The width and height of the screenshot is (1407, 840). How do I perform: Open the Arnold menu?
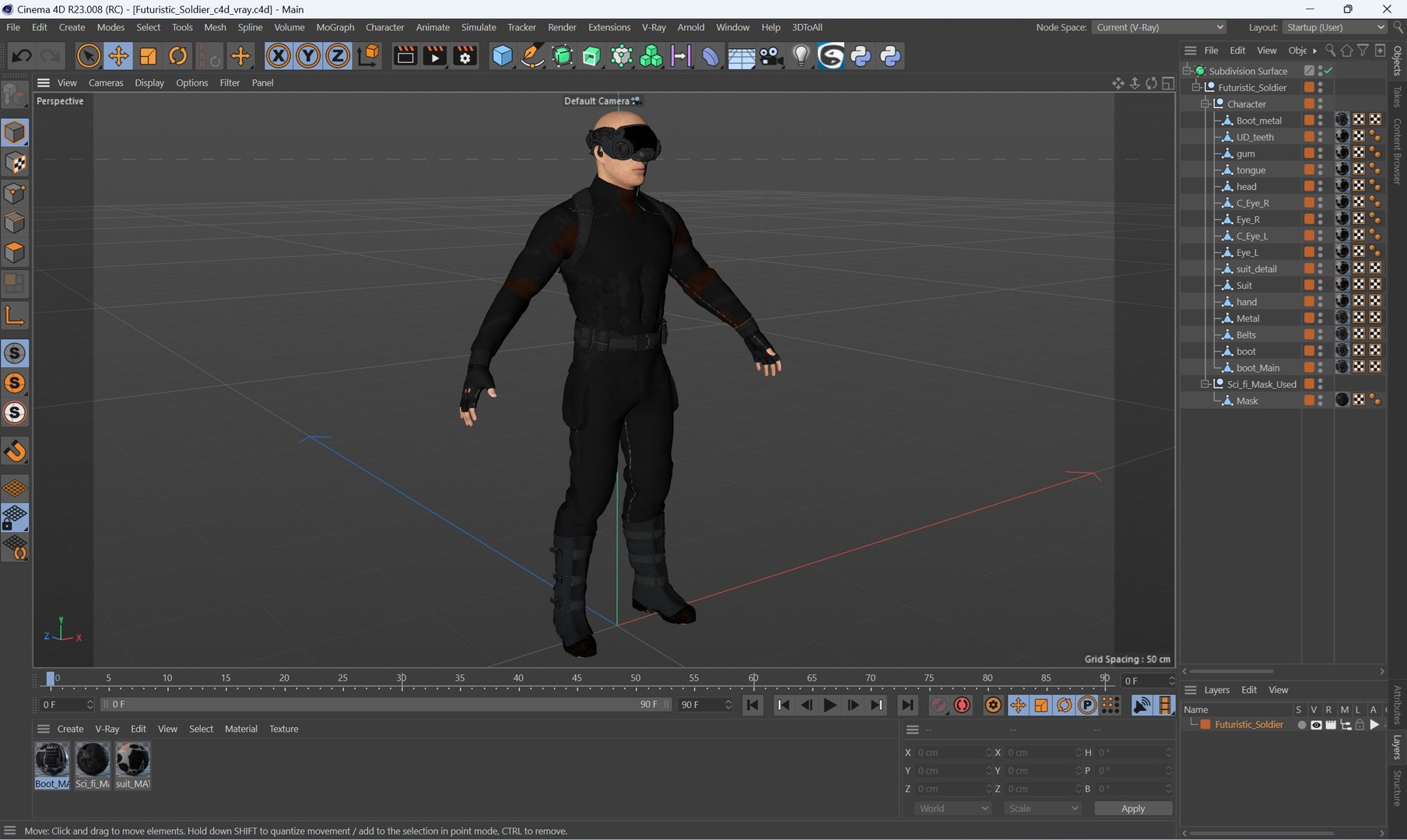(690, 27)
